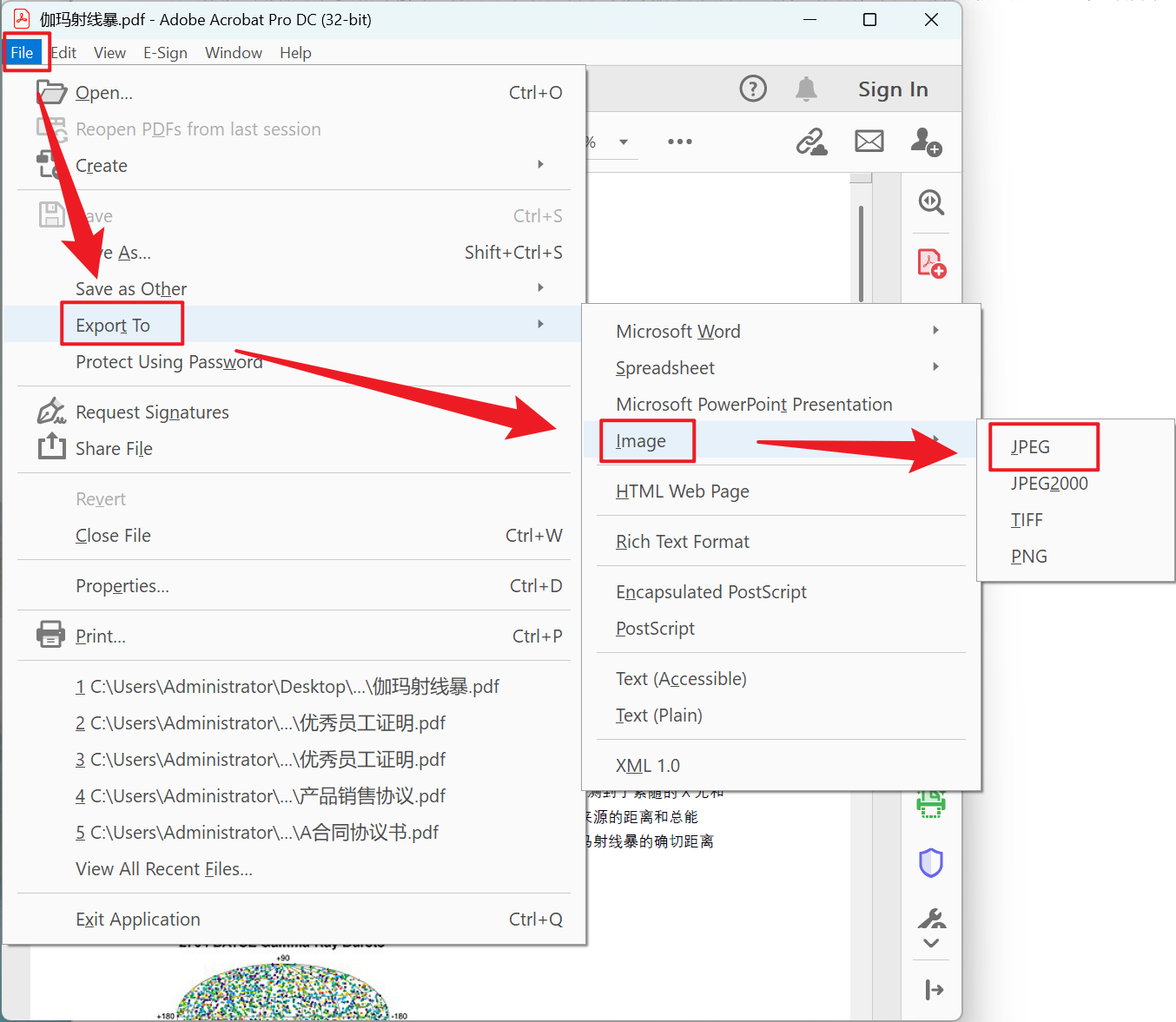This screenshot has height=1022, width=1176.
Task: Send file by email using envelope icon
Action: [869, 142]
